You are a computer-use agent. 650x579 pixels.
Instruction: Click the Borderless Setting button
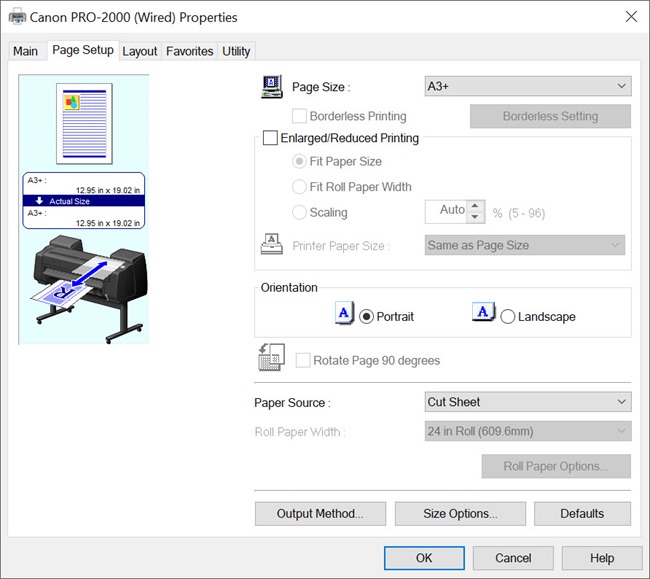coord(550,116)
